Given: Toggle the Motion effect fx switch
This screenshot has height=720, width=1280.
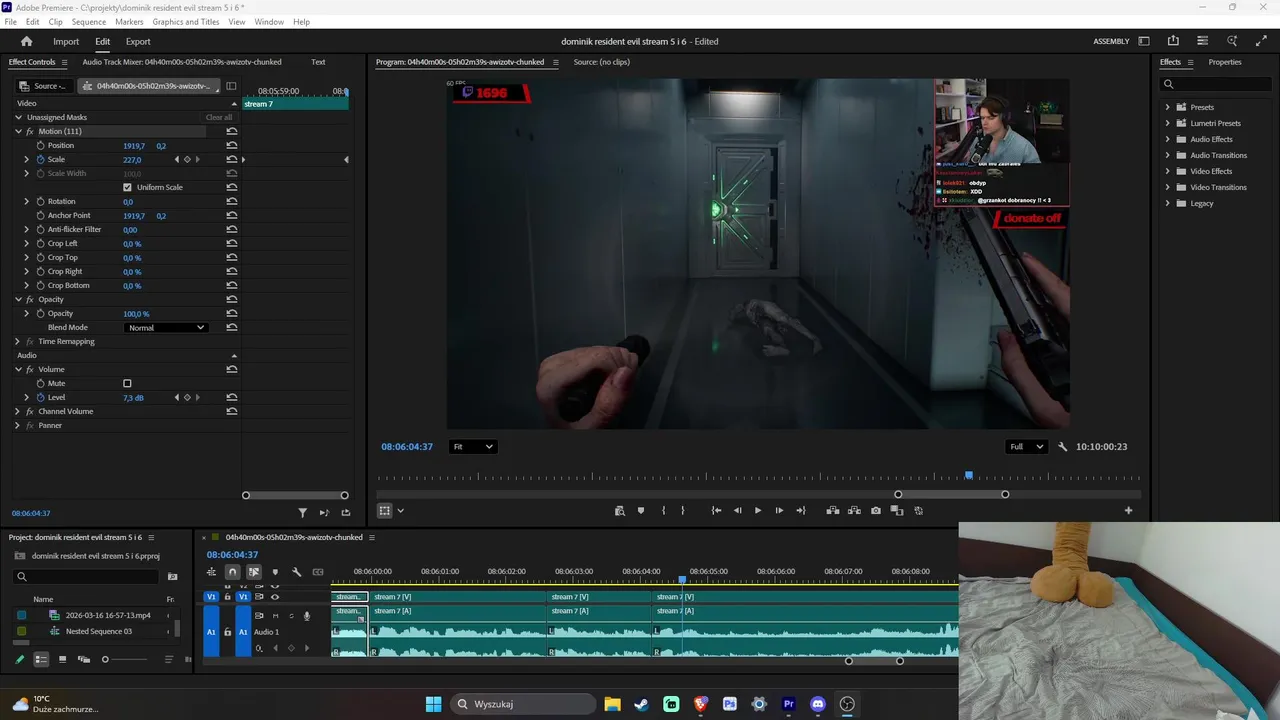Looking at the screenshot, I should (30, 131).
